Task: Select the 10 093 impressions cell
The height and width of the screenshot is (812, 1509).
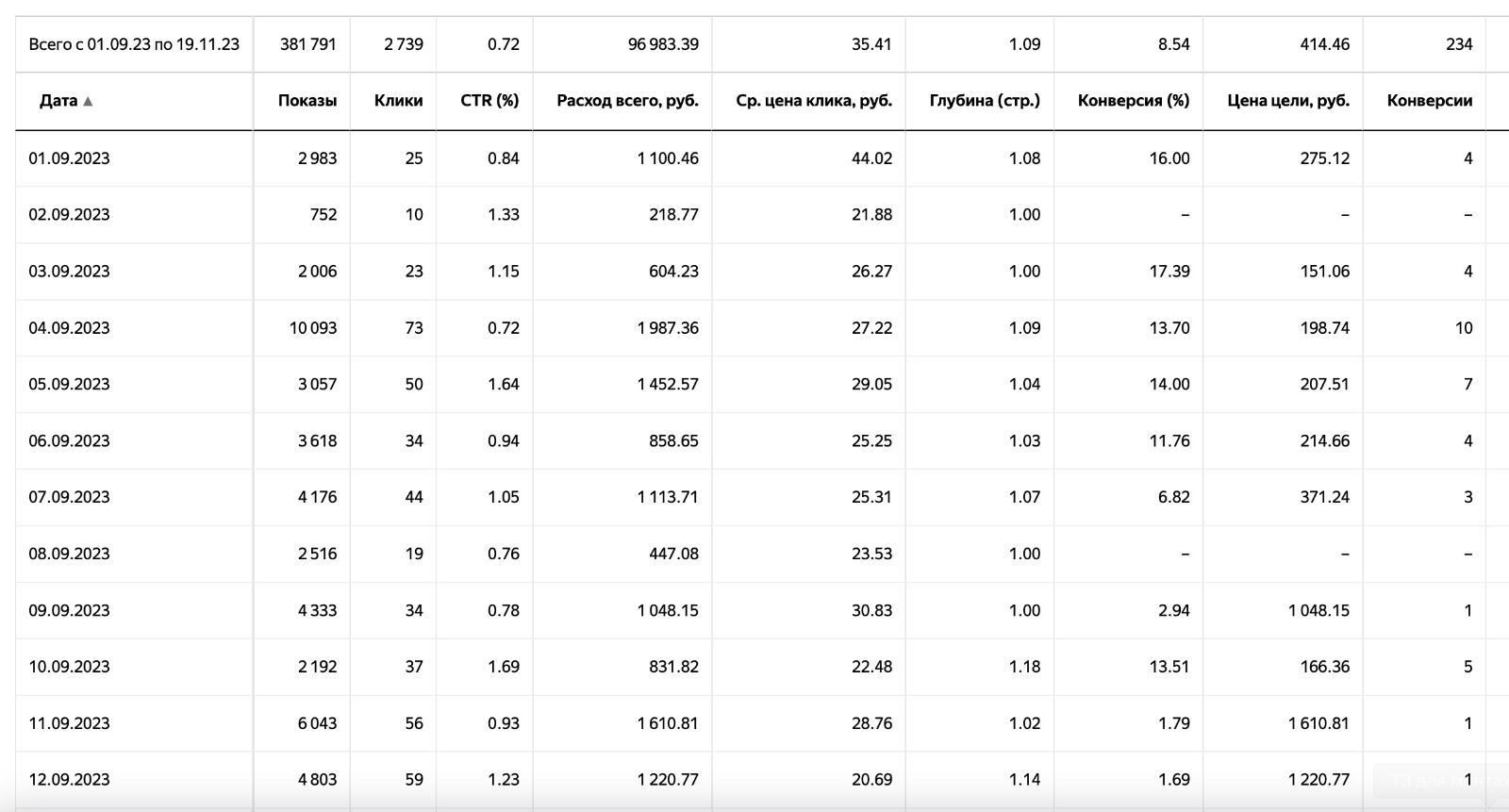Action: 312,328
